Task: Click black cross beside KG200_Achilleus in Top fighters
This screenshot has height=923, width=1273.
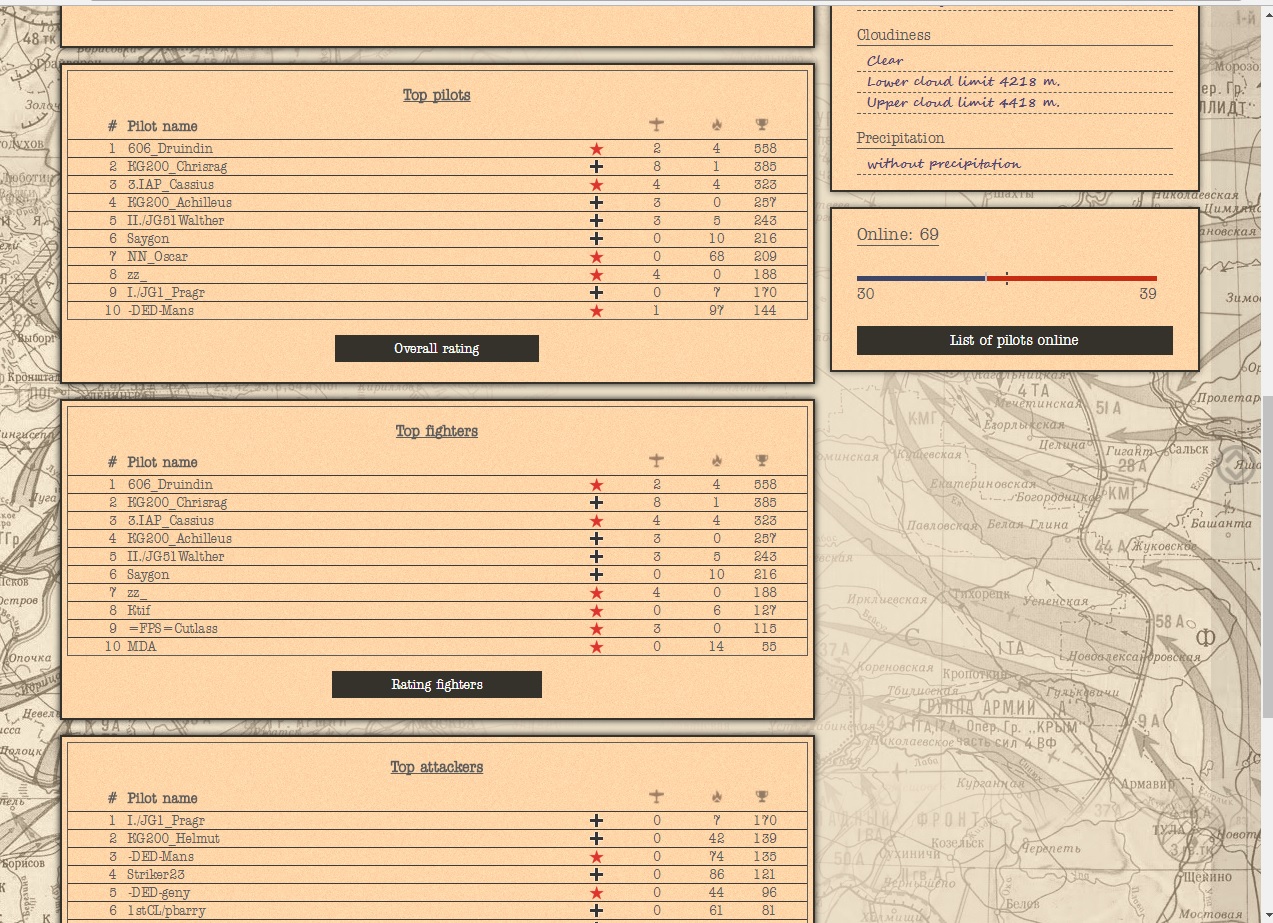Action: pyautogui.click(x=597, y=539)
